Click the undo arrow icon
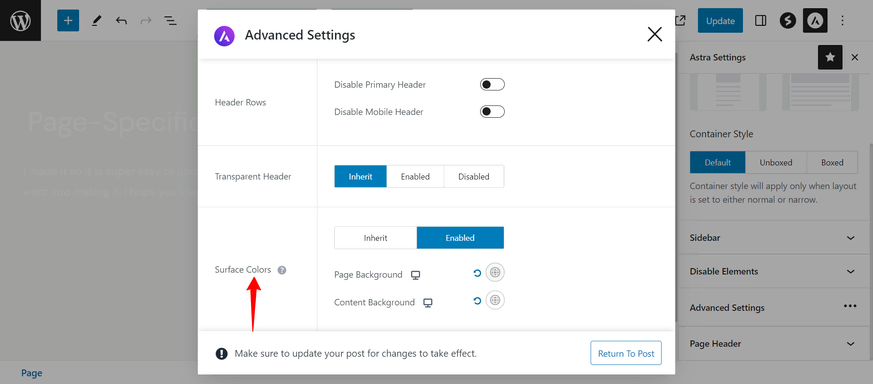The width and height of the screenshot is (873, 384). 121,21
